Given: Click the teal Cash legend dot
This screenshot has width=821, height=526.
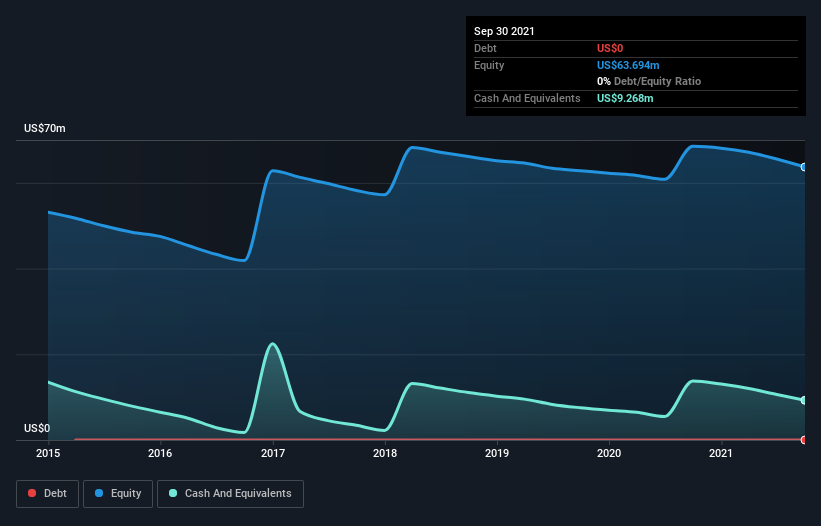Looking at the screenshot, I should [173, 493].
